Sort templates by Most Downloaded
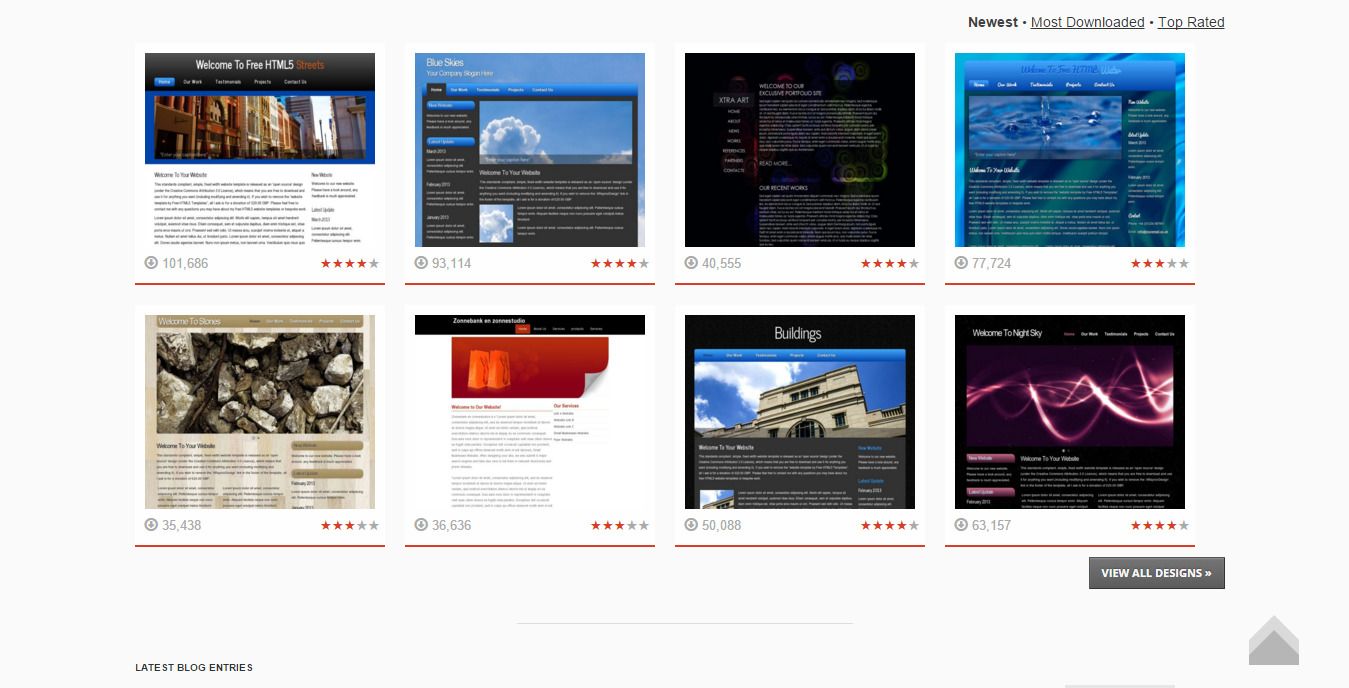 click(1087, 21)
